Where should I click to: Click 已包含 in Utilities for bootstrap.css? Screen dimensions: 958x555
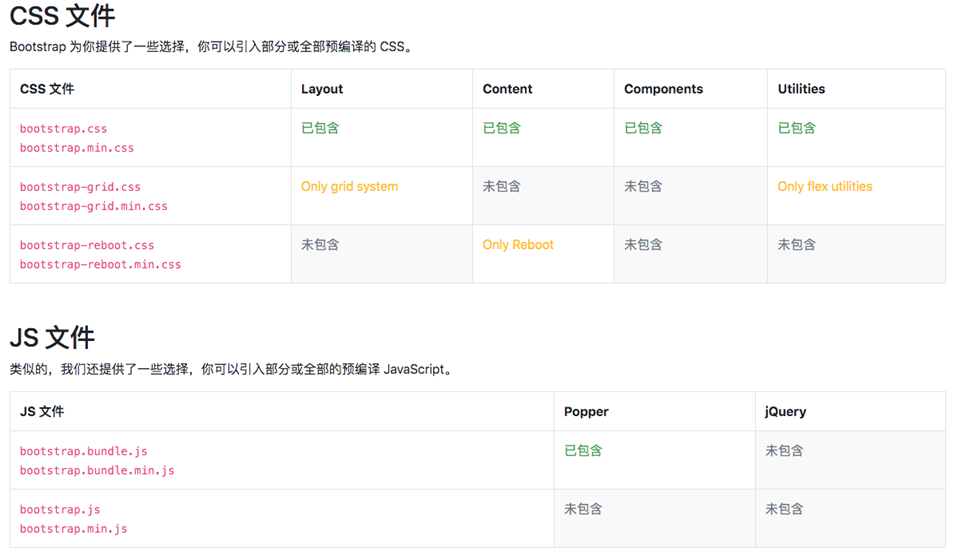797,128
